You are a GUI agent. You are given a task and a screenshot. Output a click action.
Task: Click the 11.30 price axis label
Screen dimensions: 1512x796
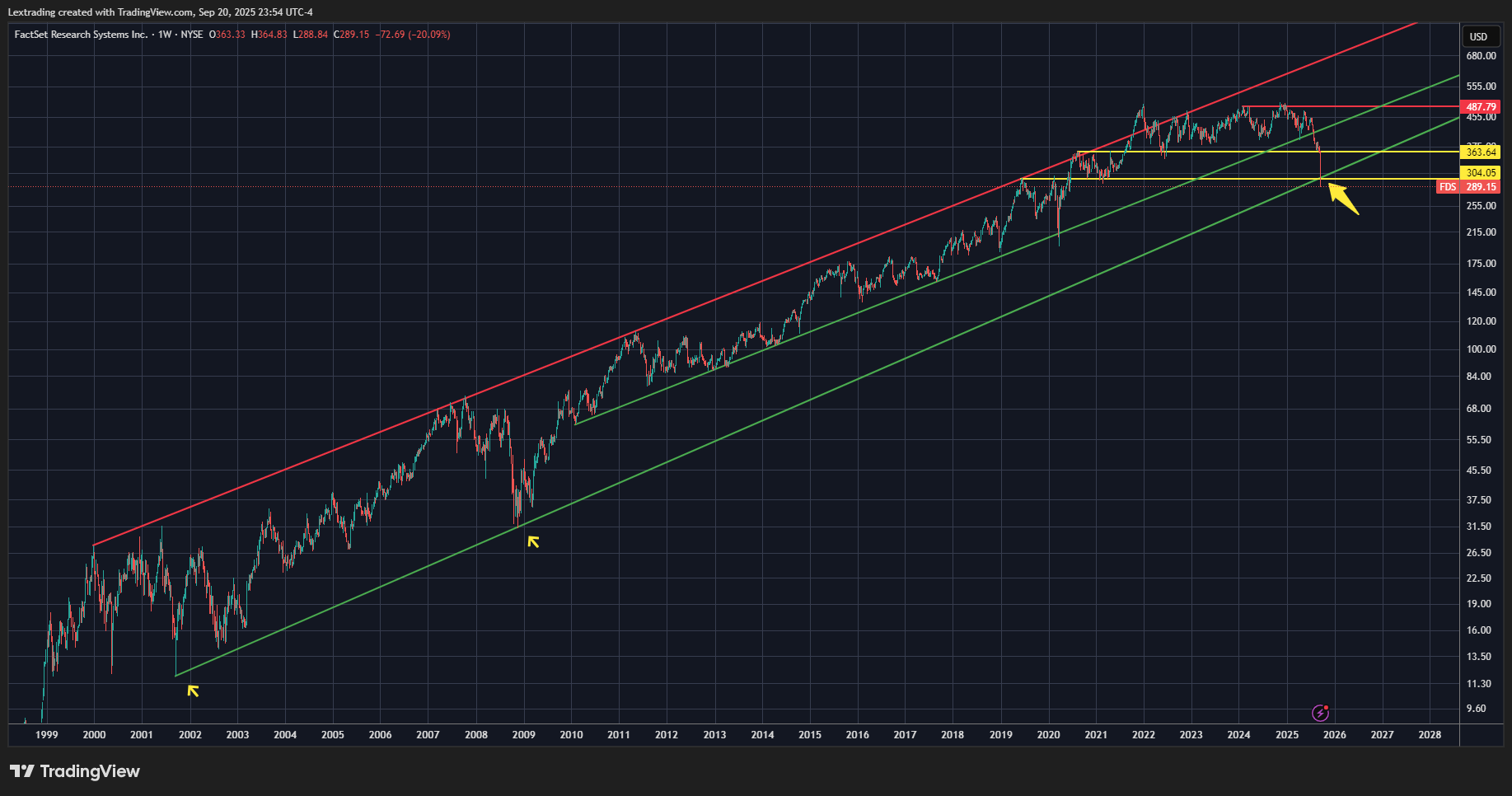[1478, 684]
